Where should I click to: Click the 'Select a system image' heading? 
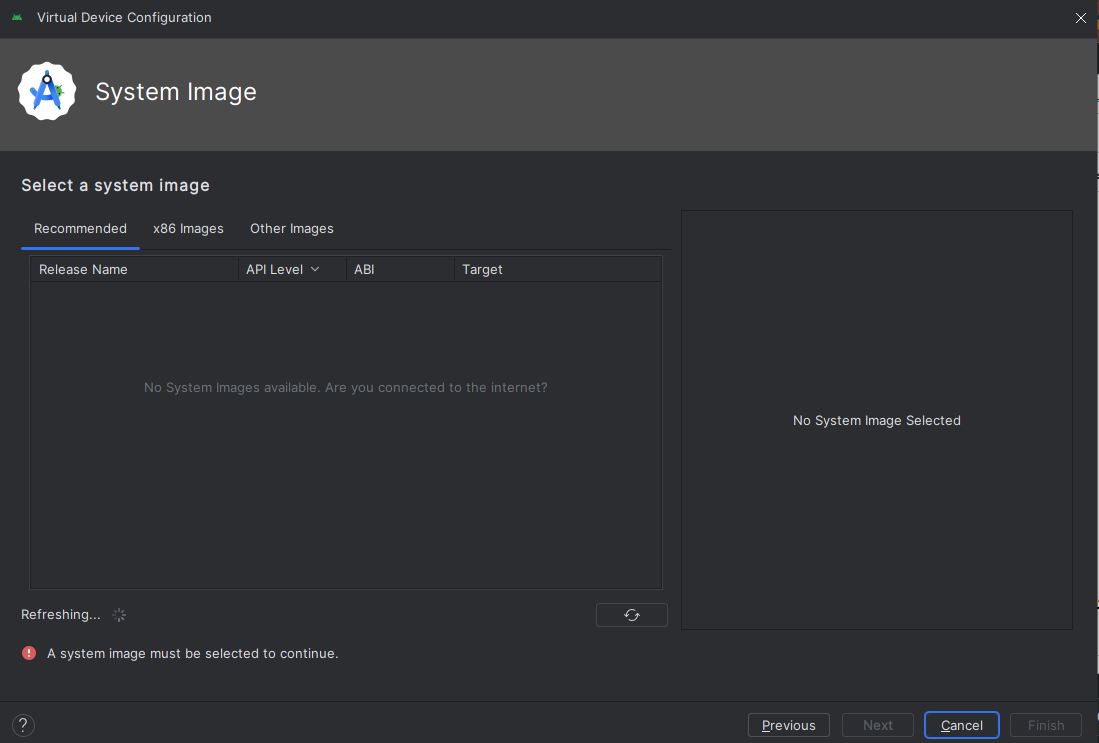coord(115,185)
